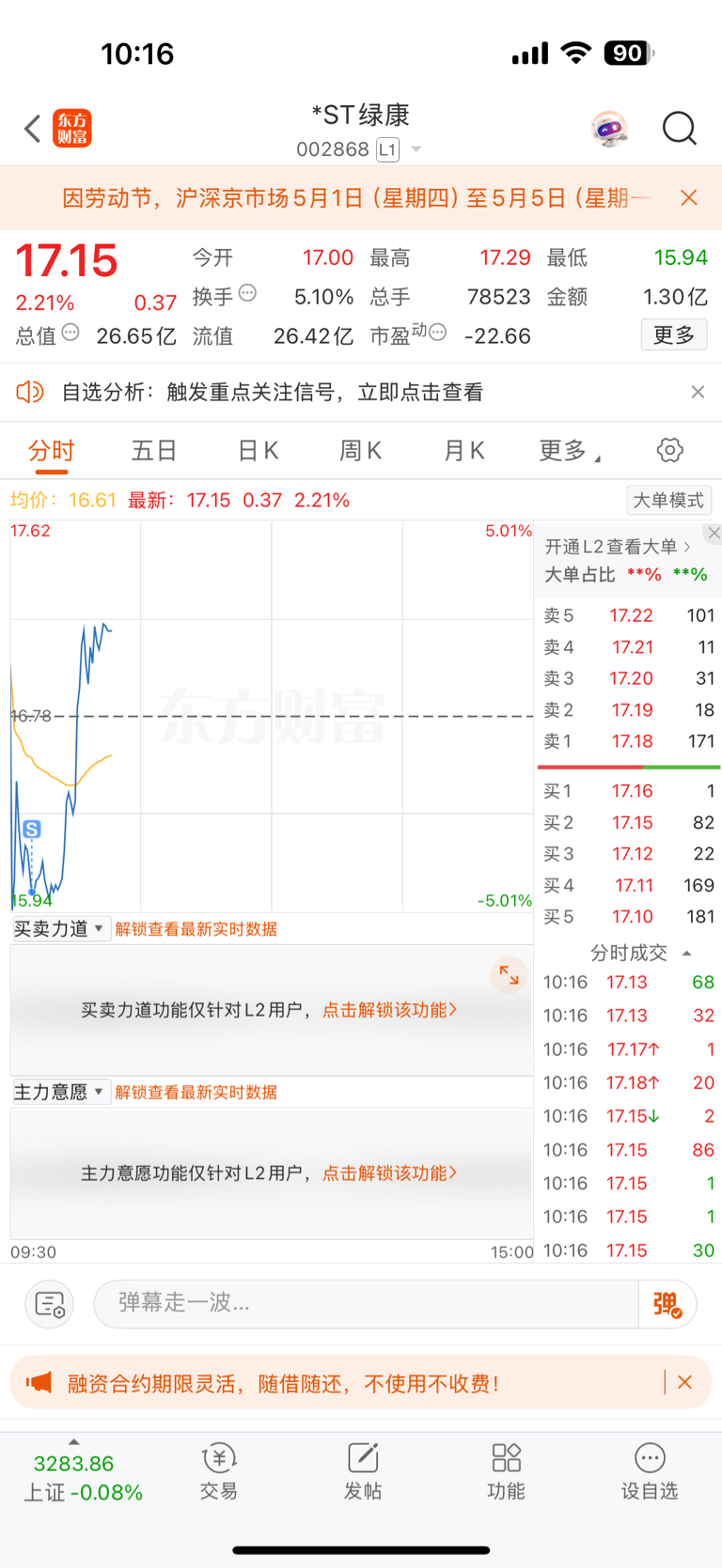The height and width of the screenshot is (1568, 722).
Task: Select the 买5 17.10 order row
Action: (x=628, y=916)
